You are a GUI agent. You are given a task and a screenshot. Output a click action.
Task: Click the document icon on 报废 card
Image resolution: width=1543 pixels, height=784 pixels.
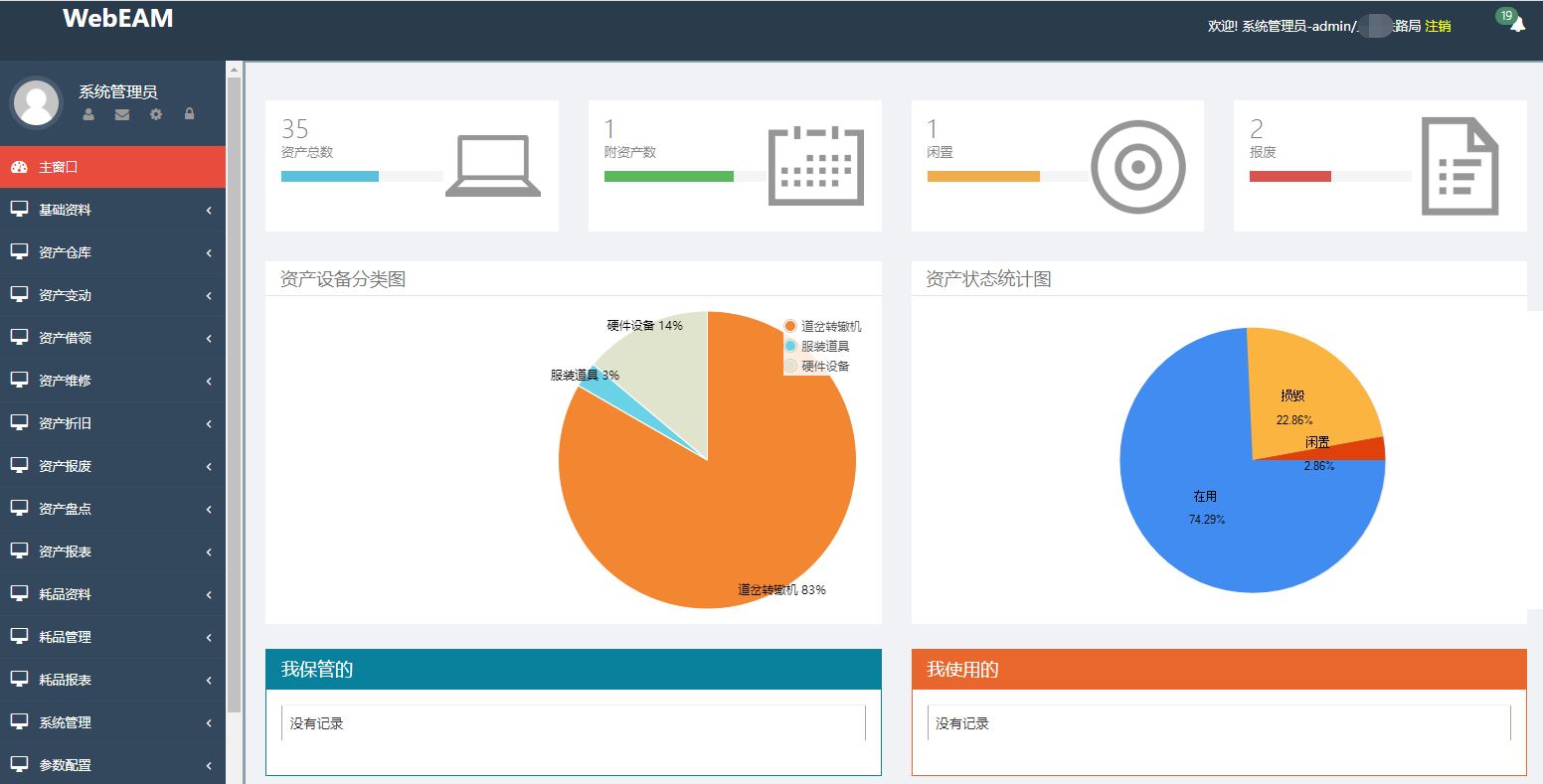1459,166
